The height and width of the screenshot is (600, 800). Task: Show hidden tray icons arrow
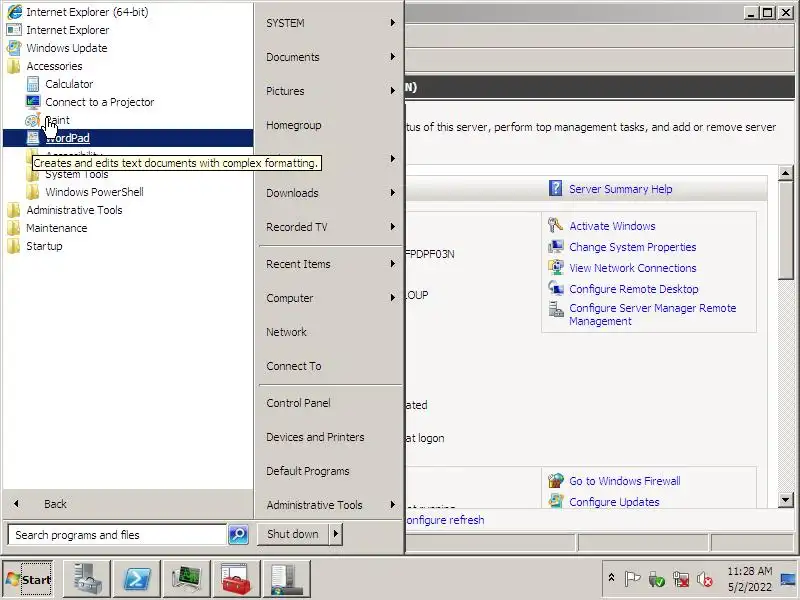(611, 578)
